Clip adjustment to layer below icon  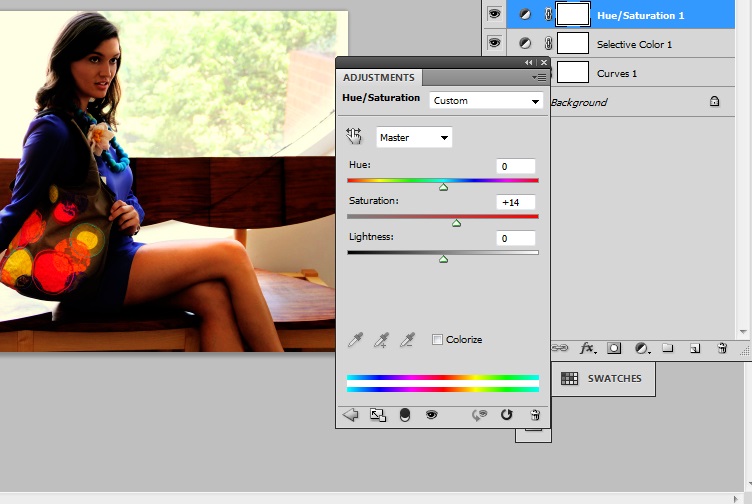(x=404, y=415)
